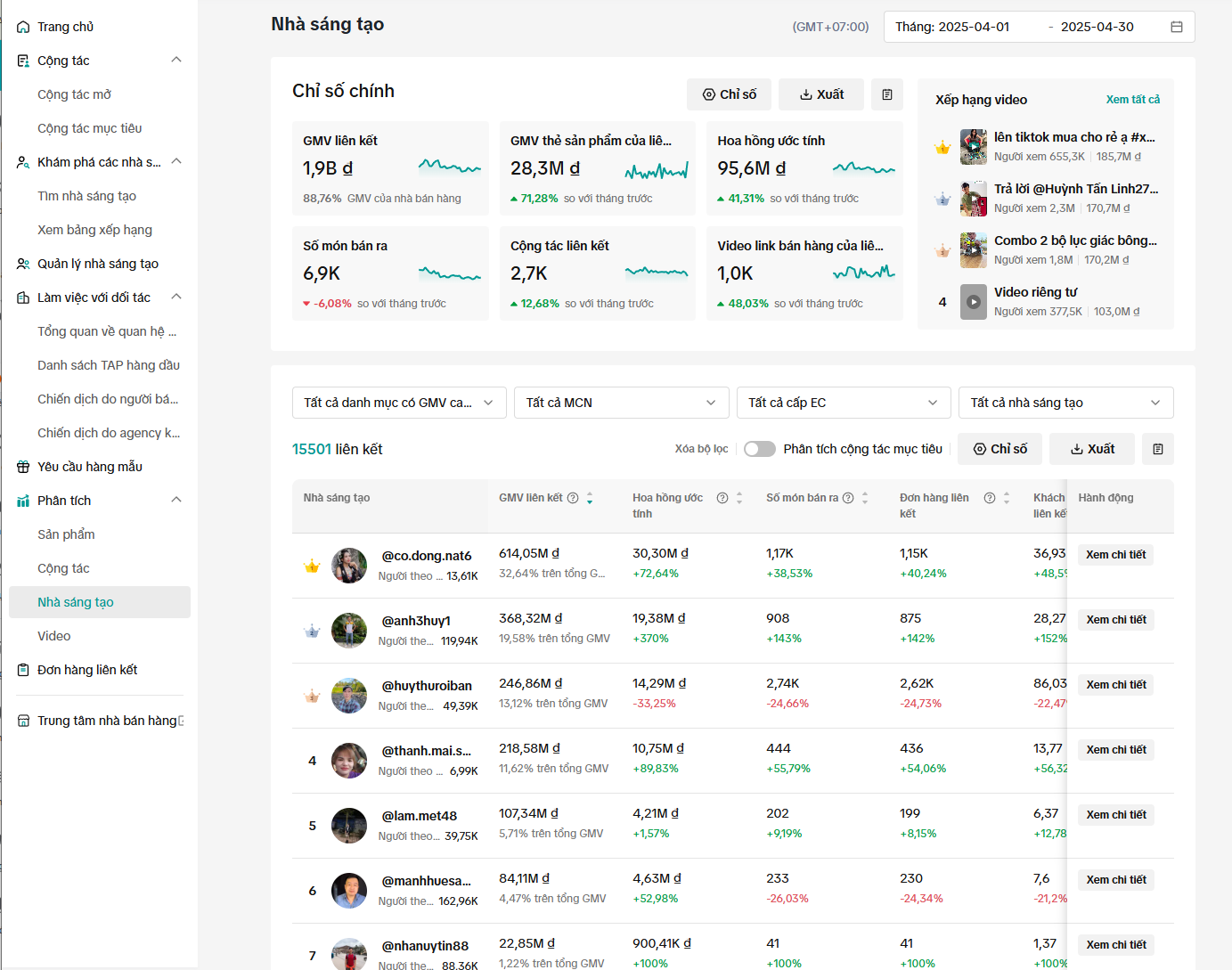The width and height of the screenshot is (1232, 970).
Task: Open the Tất cả MCN dropdown
Action: (621, 403)
